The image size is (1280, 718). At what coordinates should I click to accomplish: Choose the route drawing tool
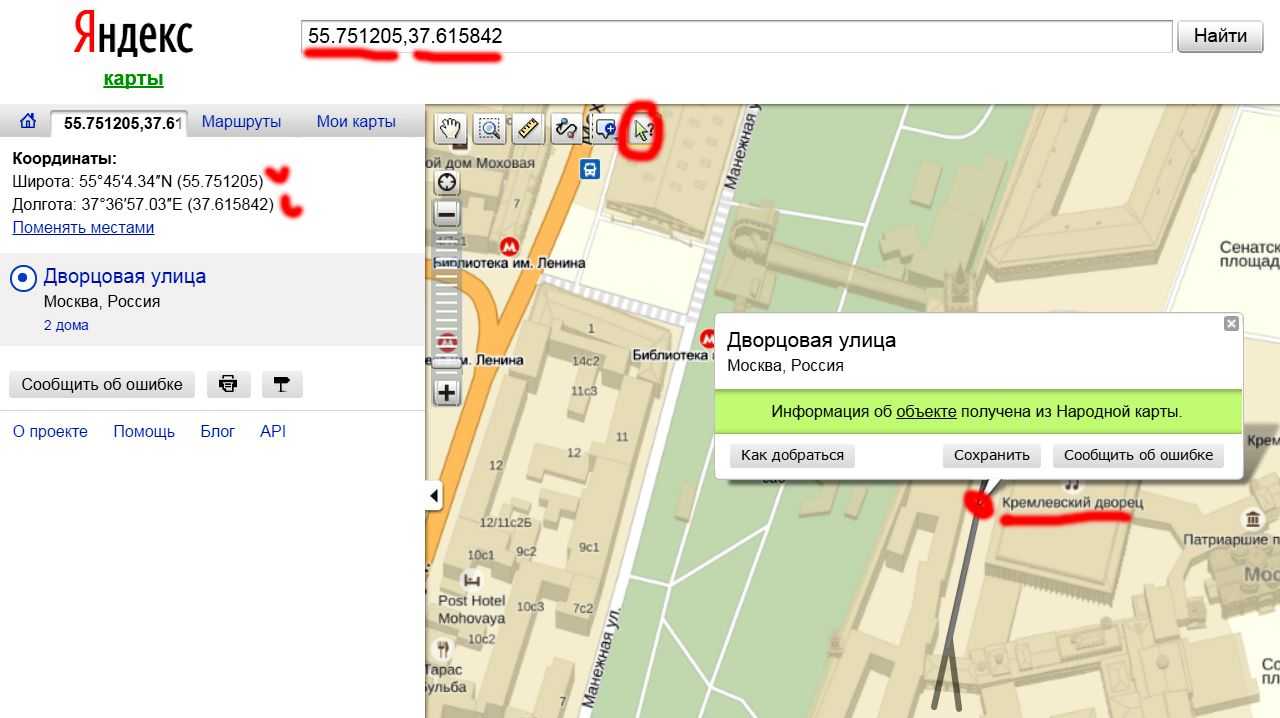coord(566,128)
